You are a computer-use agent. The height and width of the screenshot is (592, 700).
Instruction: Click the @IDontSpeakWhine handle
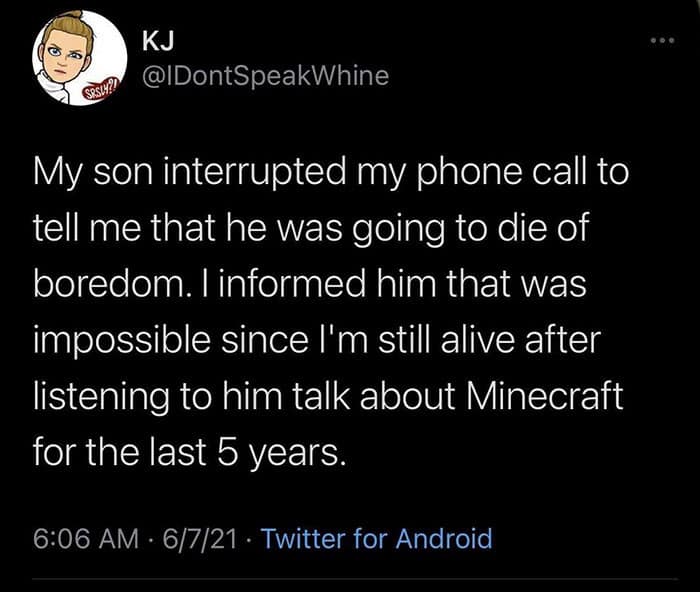point(267,75)
